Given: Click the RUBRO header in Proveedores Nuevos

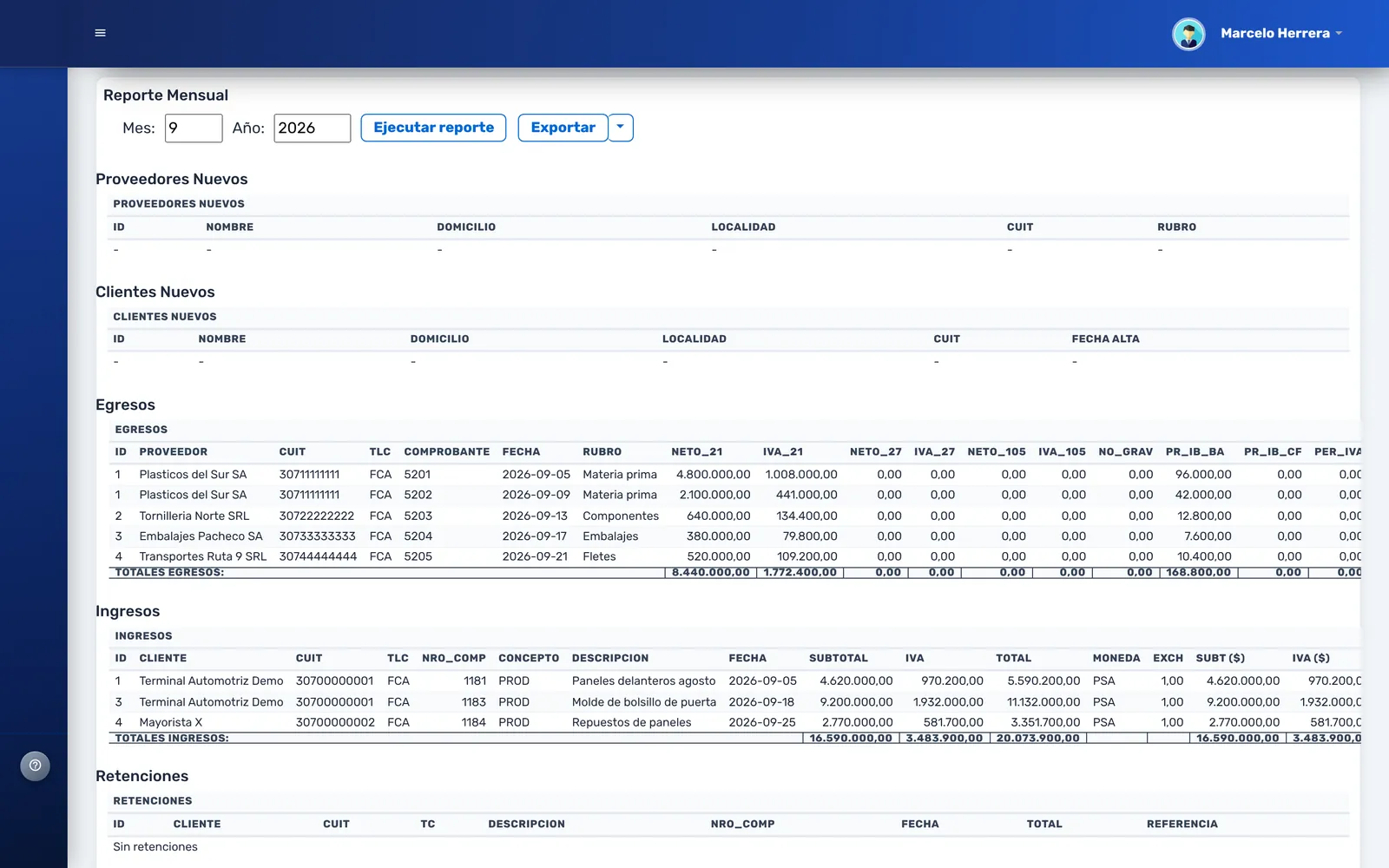Looking at the screenshot, I should [1176, 227].
